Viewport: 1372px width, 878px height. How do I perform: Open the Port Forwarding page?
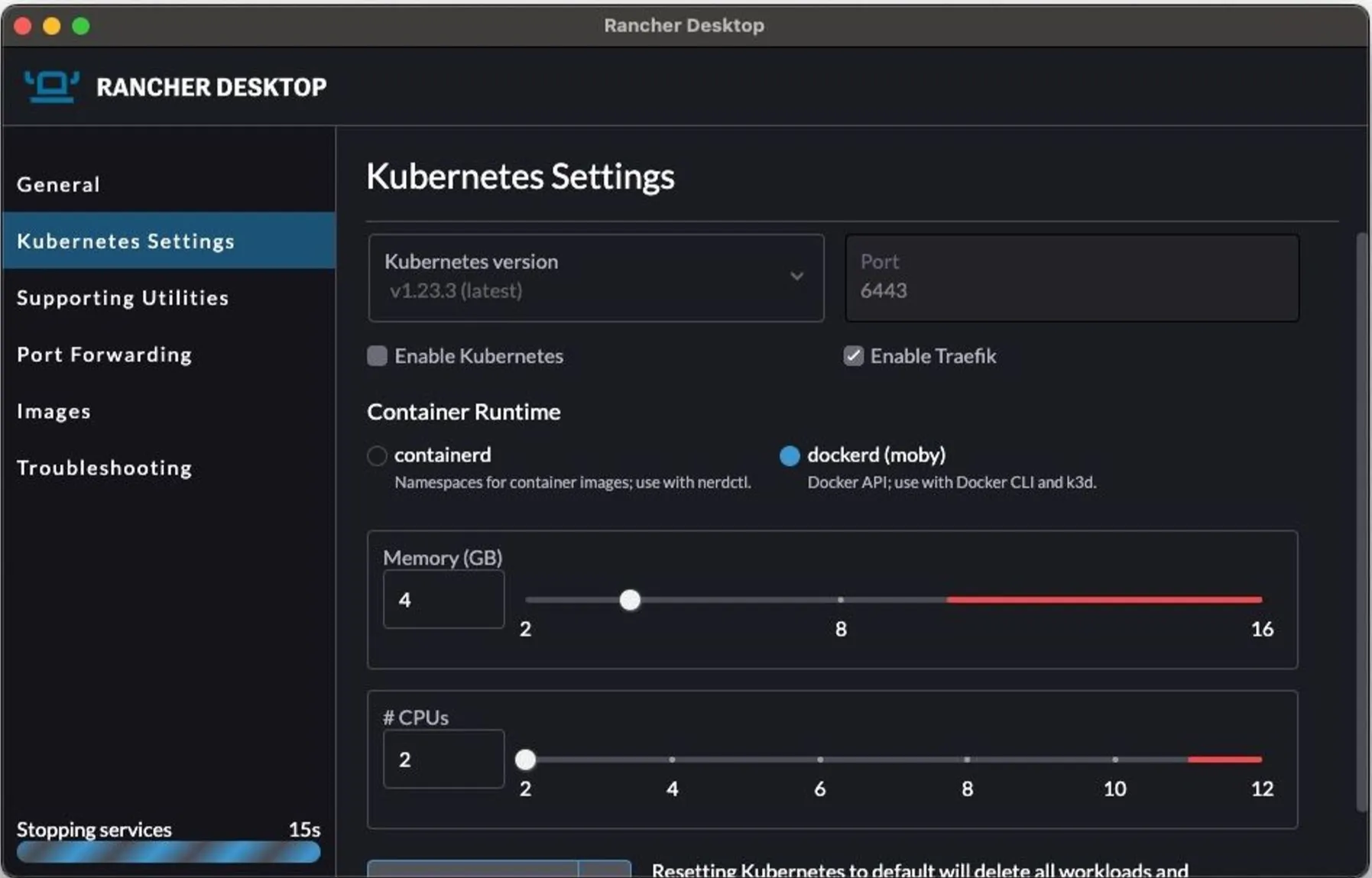coord(104,354)
